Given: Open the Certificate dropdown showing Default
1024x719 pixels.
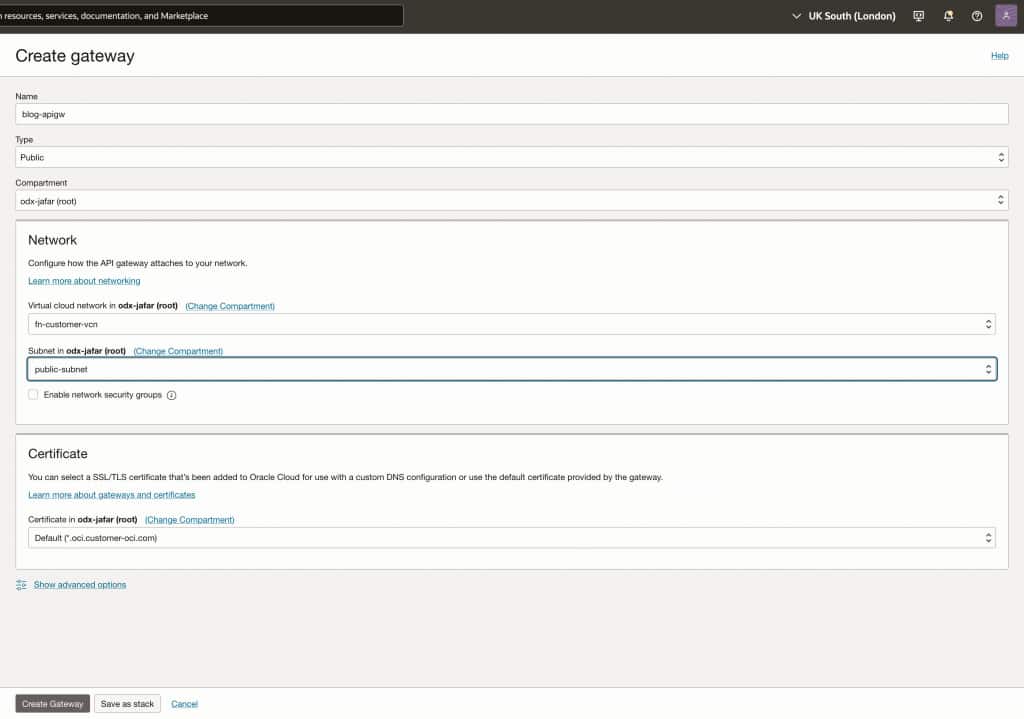Looking at the screenshot, I should (511, 538).
